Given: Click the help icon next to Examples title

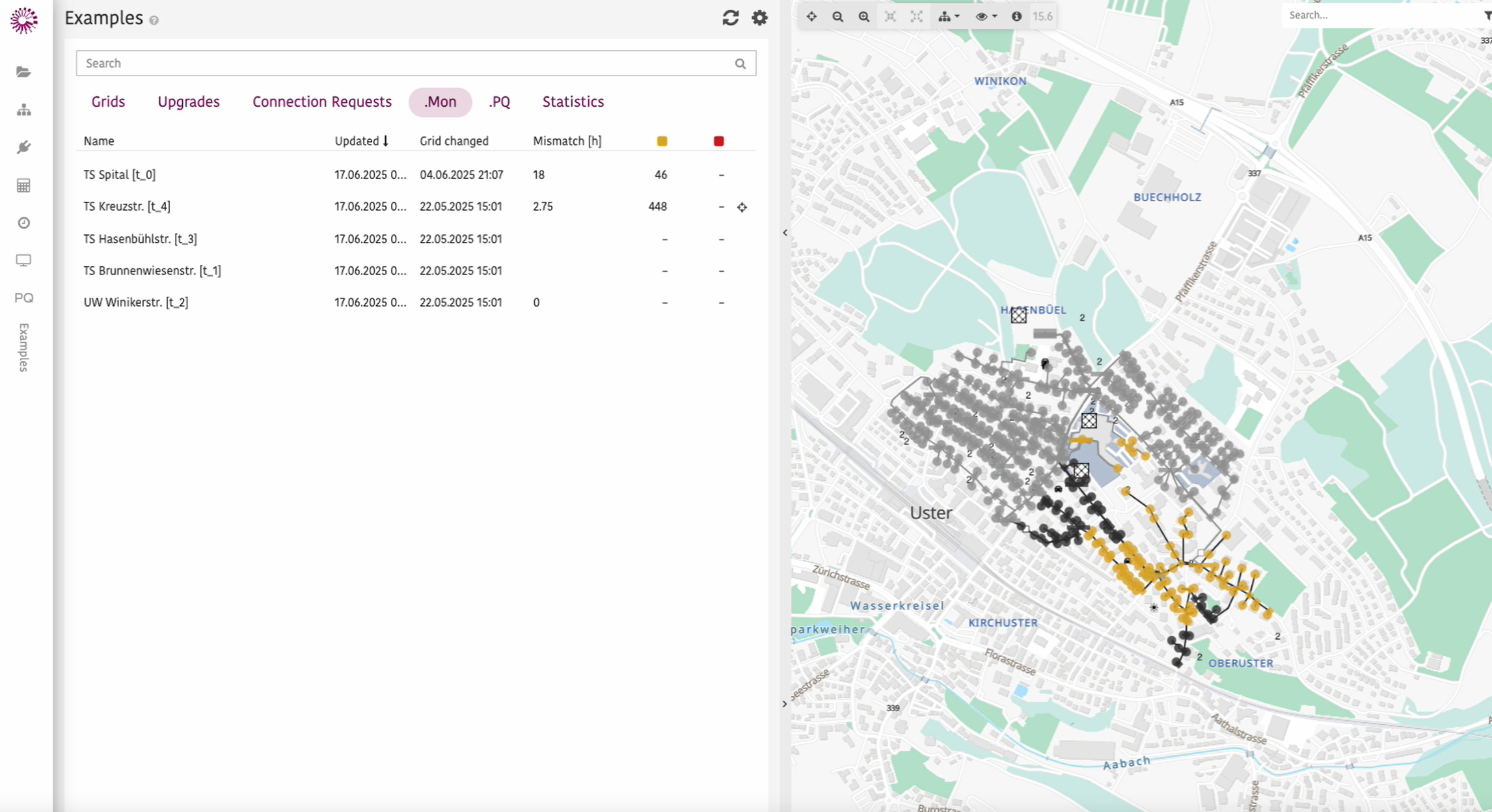Looking at the screenshot, I should 154,20.
